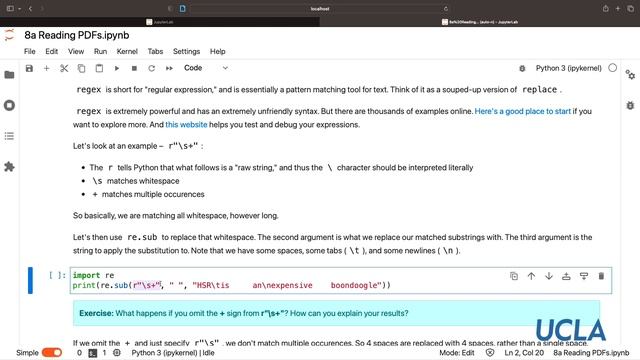Click the kernel settings icon in status bar

coord(117,353)
